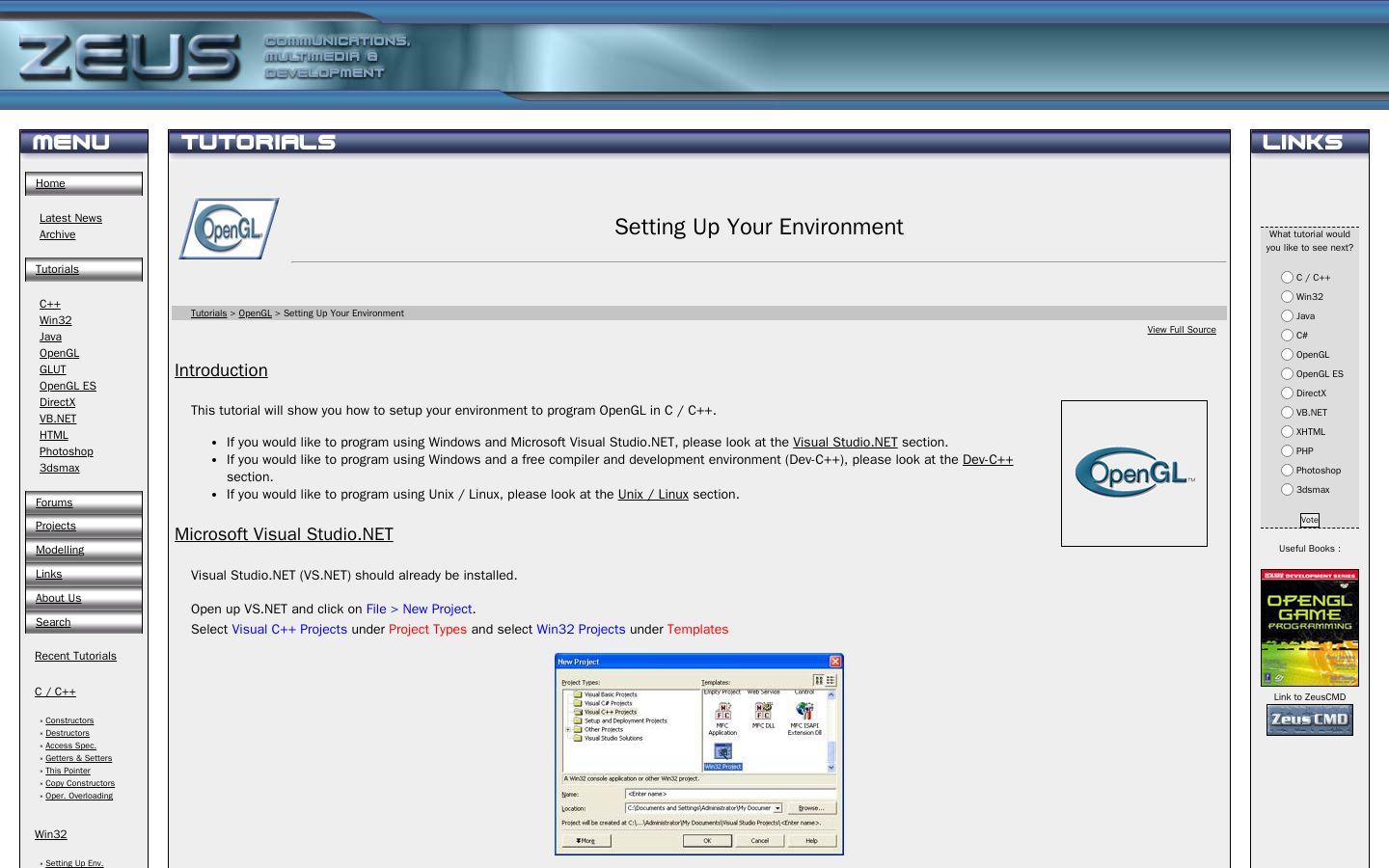
Task: Click the large OpenGL logo image
Action: (1134, 474)
